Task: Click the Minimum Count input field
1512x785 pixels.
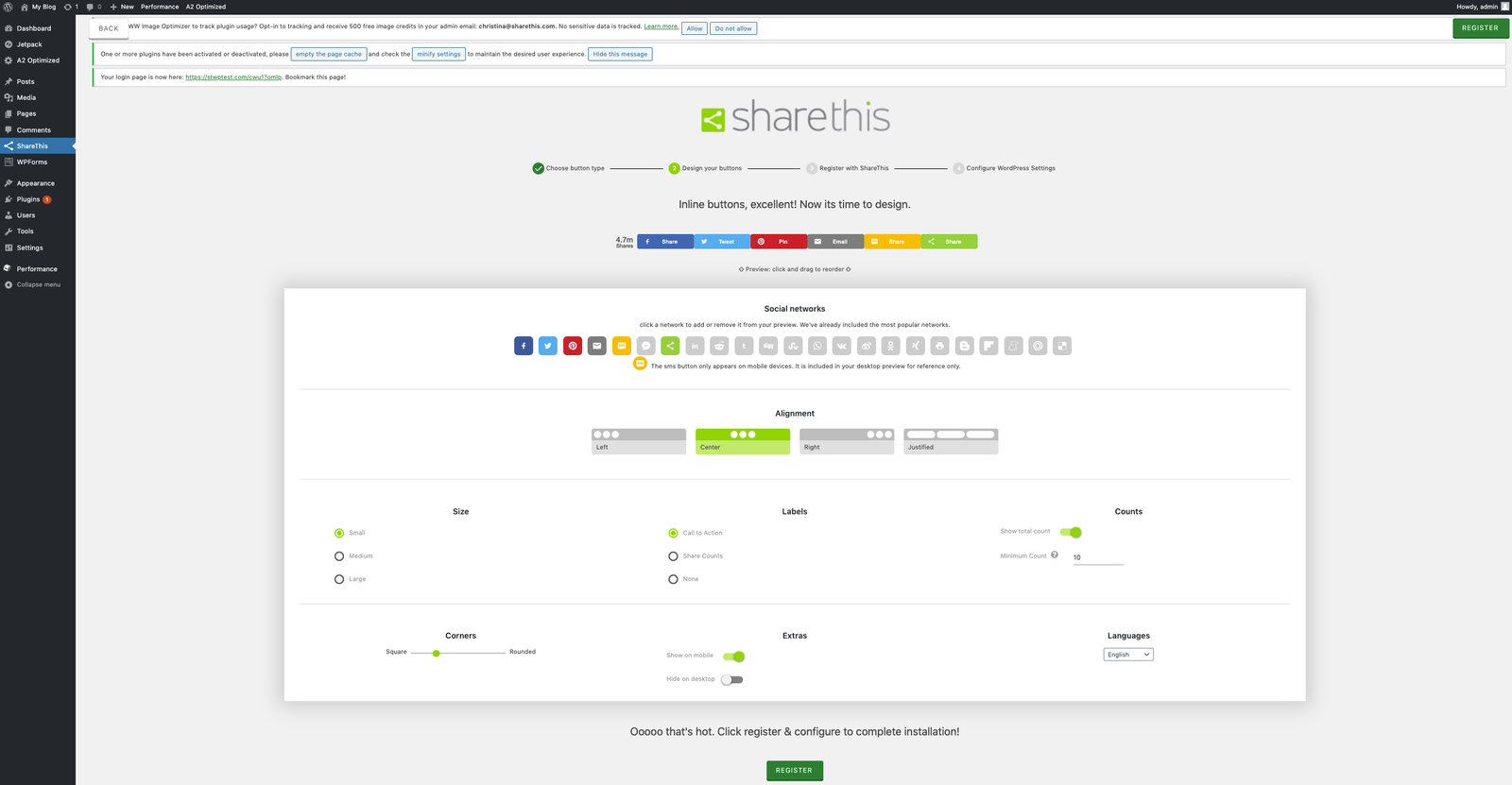Action: point(1097,557)
